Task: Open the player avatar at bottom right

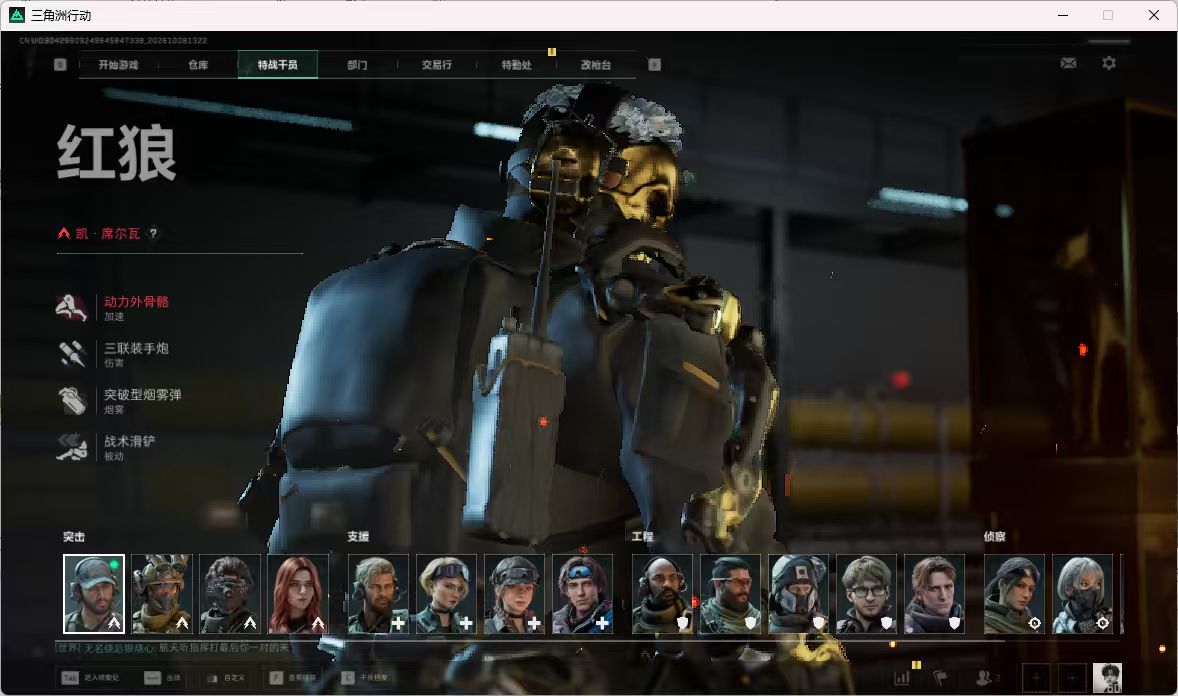Action: (x=1107, y=678)
